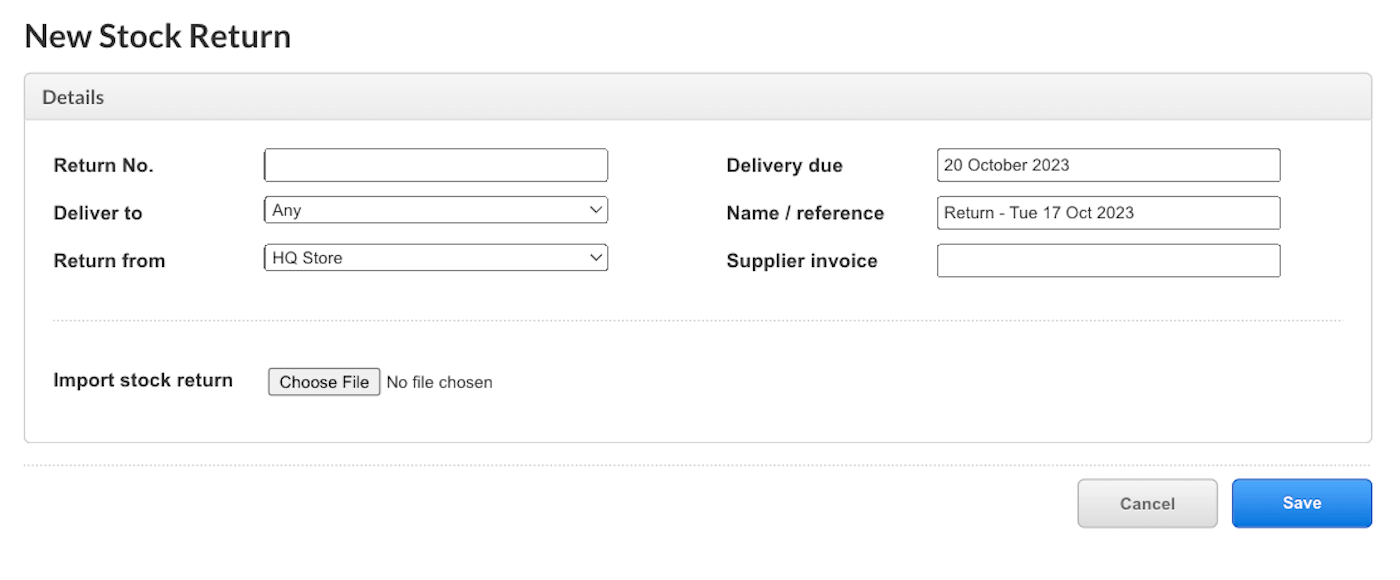Click the "Supplier invoice" label
This screenshot has height=580, width=1400.
pyautogui.click(x=802, y=261)
